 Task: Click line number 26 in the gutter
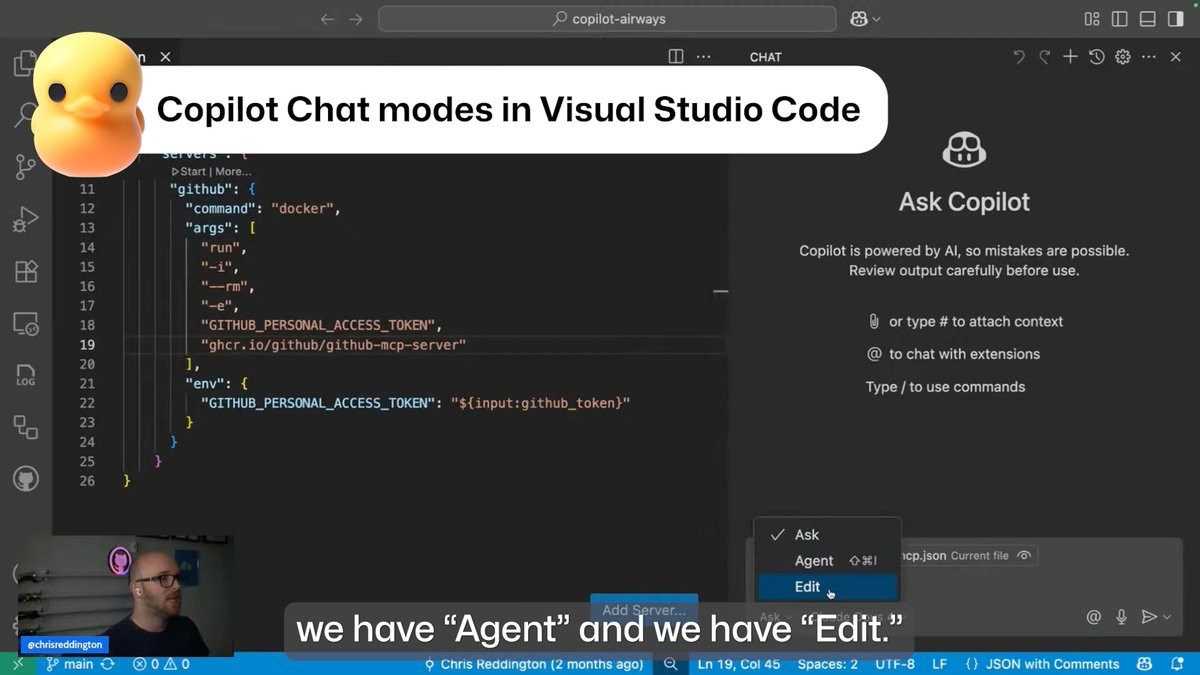(87, 481)
